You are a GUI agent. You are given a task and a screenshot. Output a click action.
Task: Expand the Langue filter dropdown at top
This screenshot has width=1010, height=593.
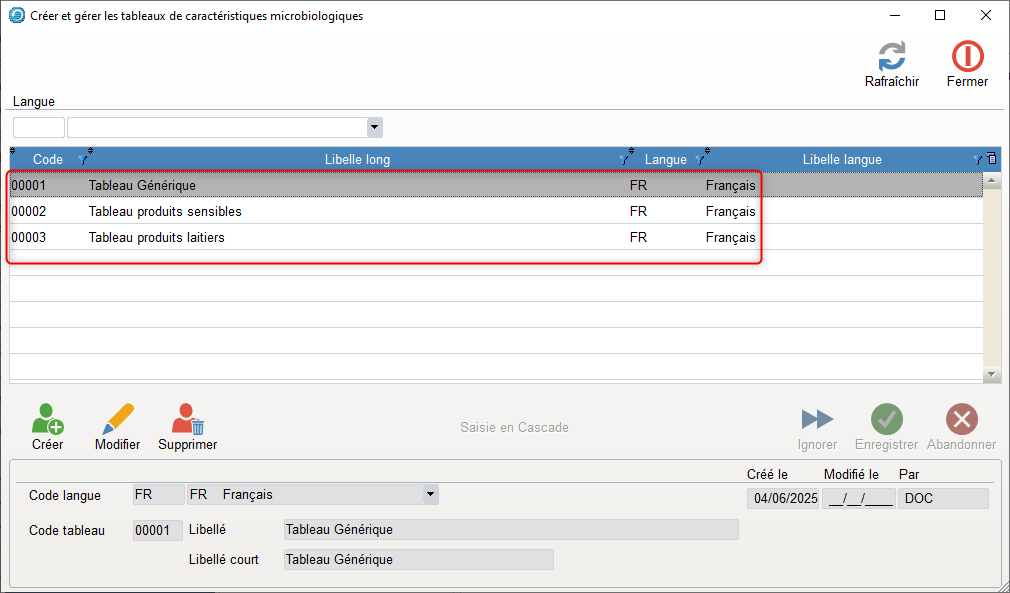click(x=375, y=128)
